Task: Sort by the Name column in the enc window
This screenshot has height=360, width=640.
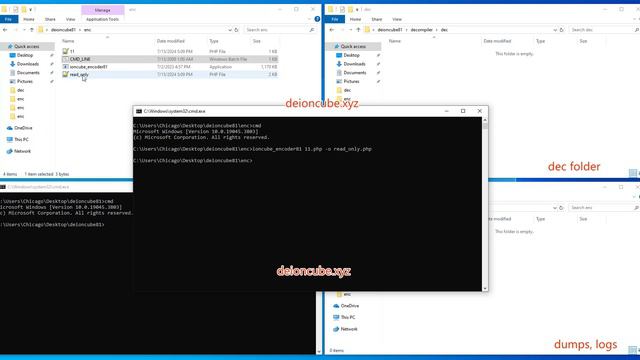Action: (x=68, y=41)
